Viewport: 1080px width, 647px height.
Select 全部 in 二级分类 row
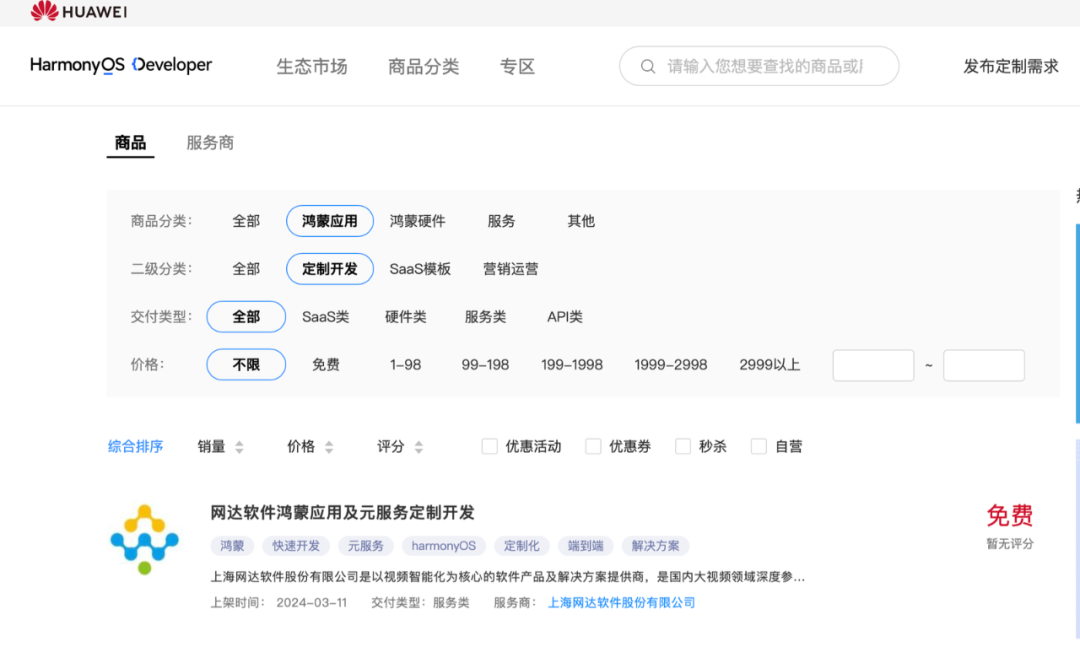click(246, 269)
